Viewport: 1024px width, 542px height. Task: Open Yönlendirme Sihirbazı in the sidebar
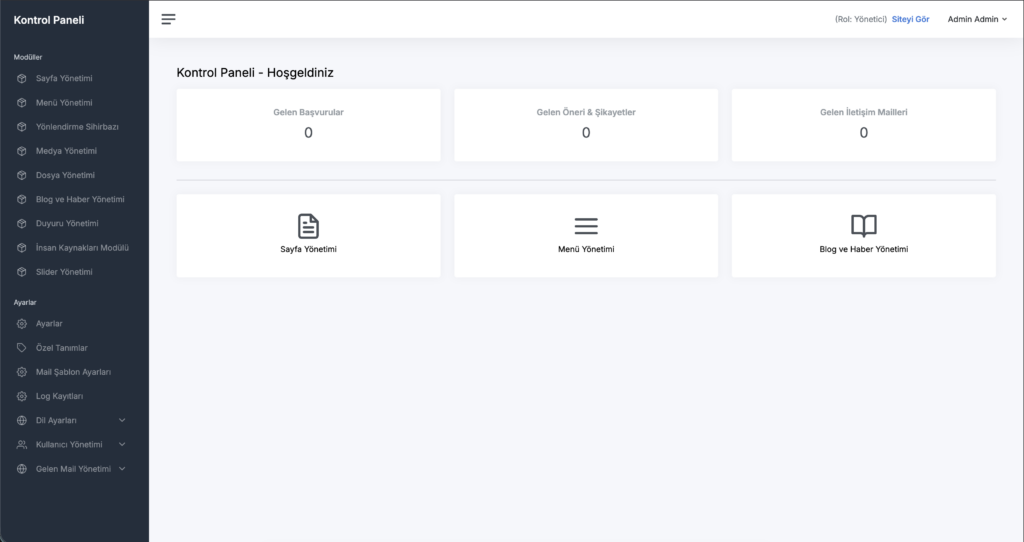coord(77,127)
